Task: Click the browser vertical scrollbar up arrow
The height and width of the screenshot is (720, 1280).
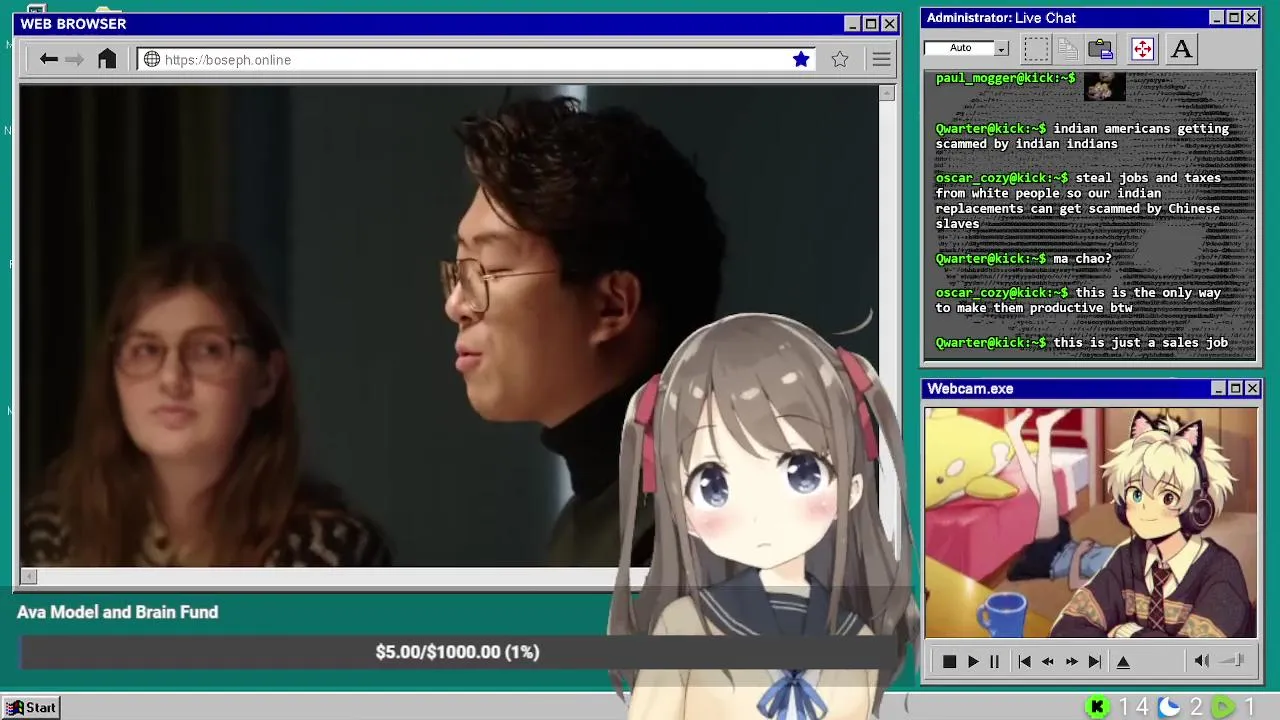Action: [887, 93]
